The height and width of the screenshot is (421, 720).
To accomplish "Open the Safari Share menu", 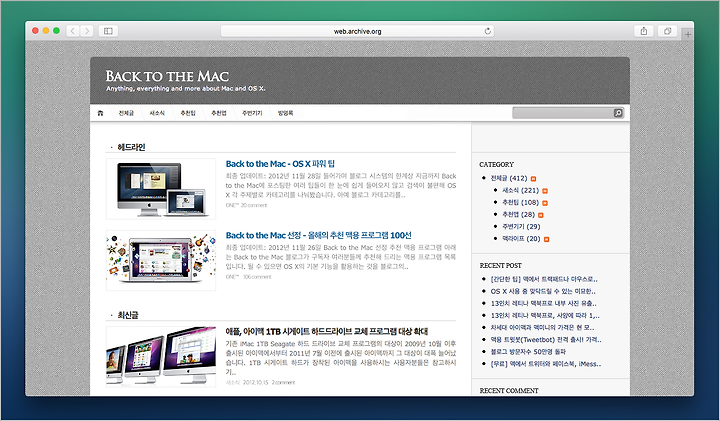I will tap(644, 31).
